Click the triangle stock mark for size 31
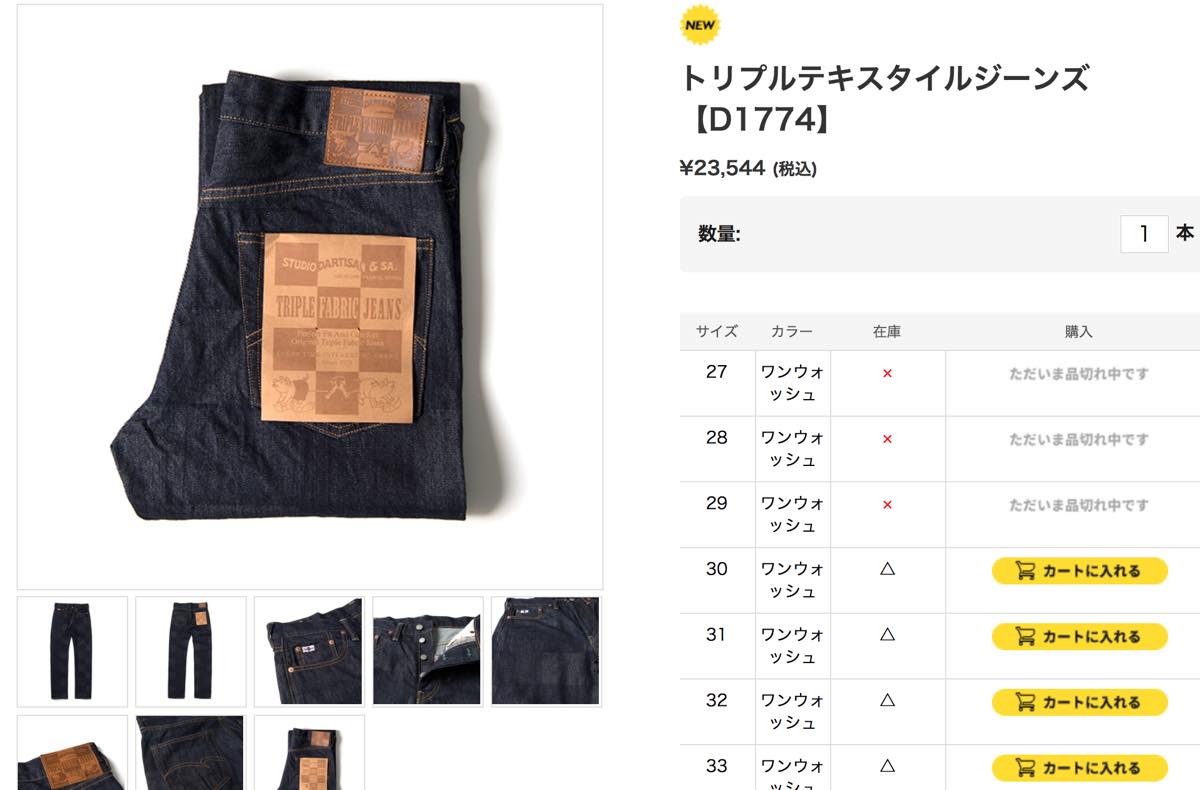This screenshot has width=1200, height=790. 887,634
